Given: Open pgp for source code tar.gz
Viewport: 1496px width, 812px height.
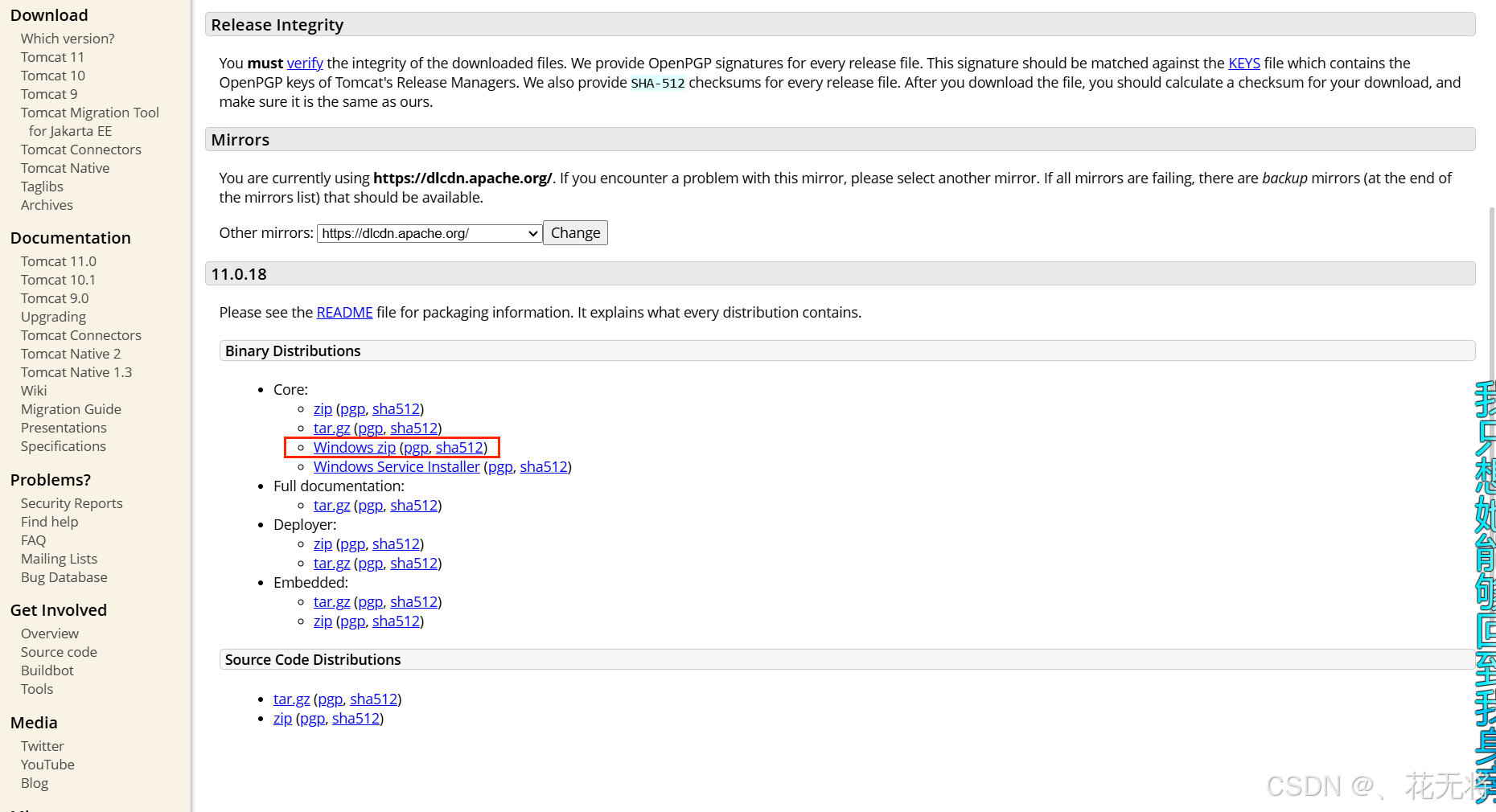Looking at the screenshot, I should click(330, 699).
